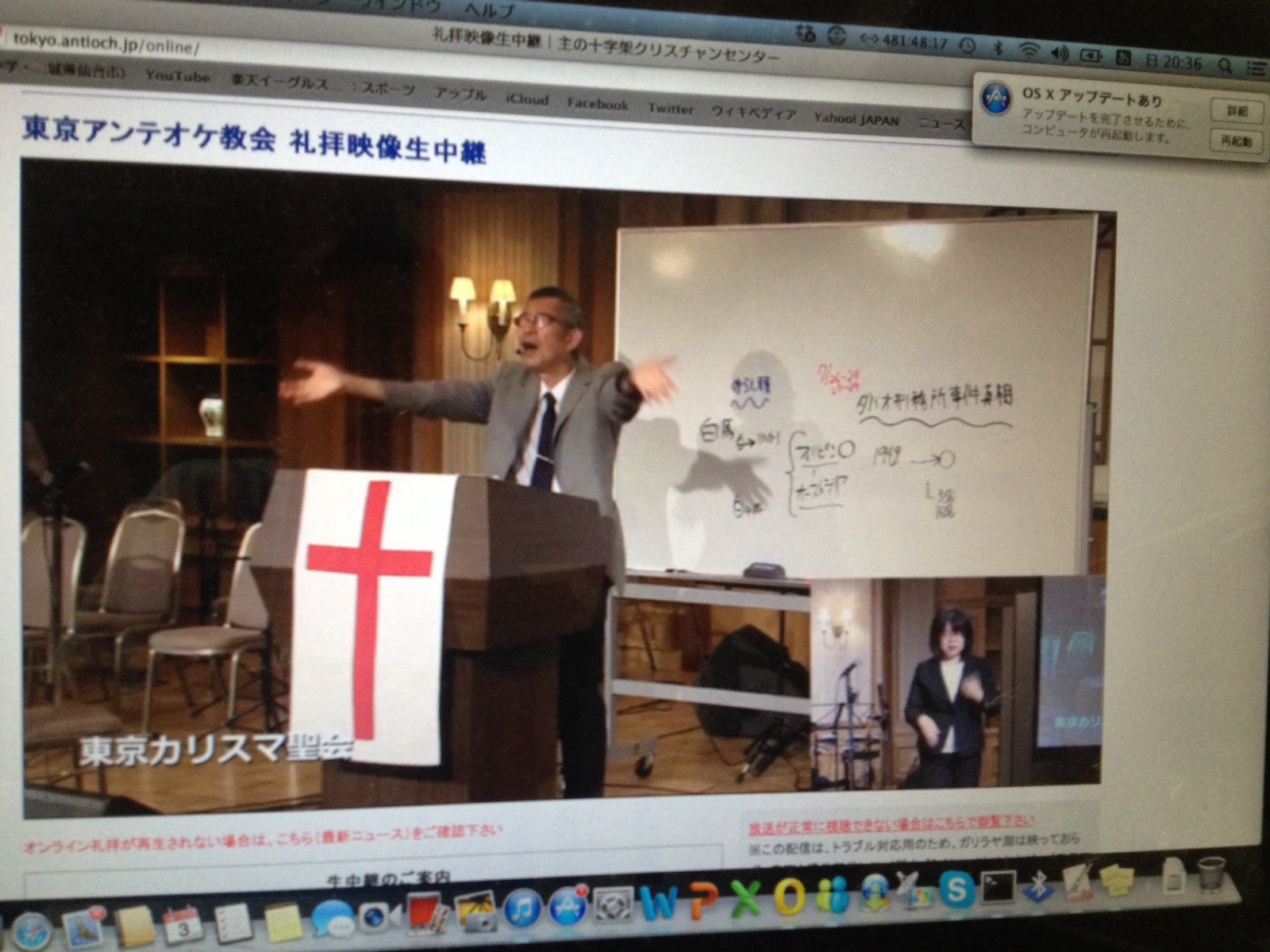This screenshot has width=1270, height=952.
Task: Toggle the Wi-Fi status menu
Action: pyautogui.click(x=1029, y=51)
